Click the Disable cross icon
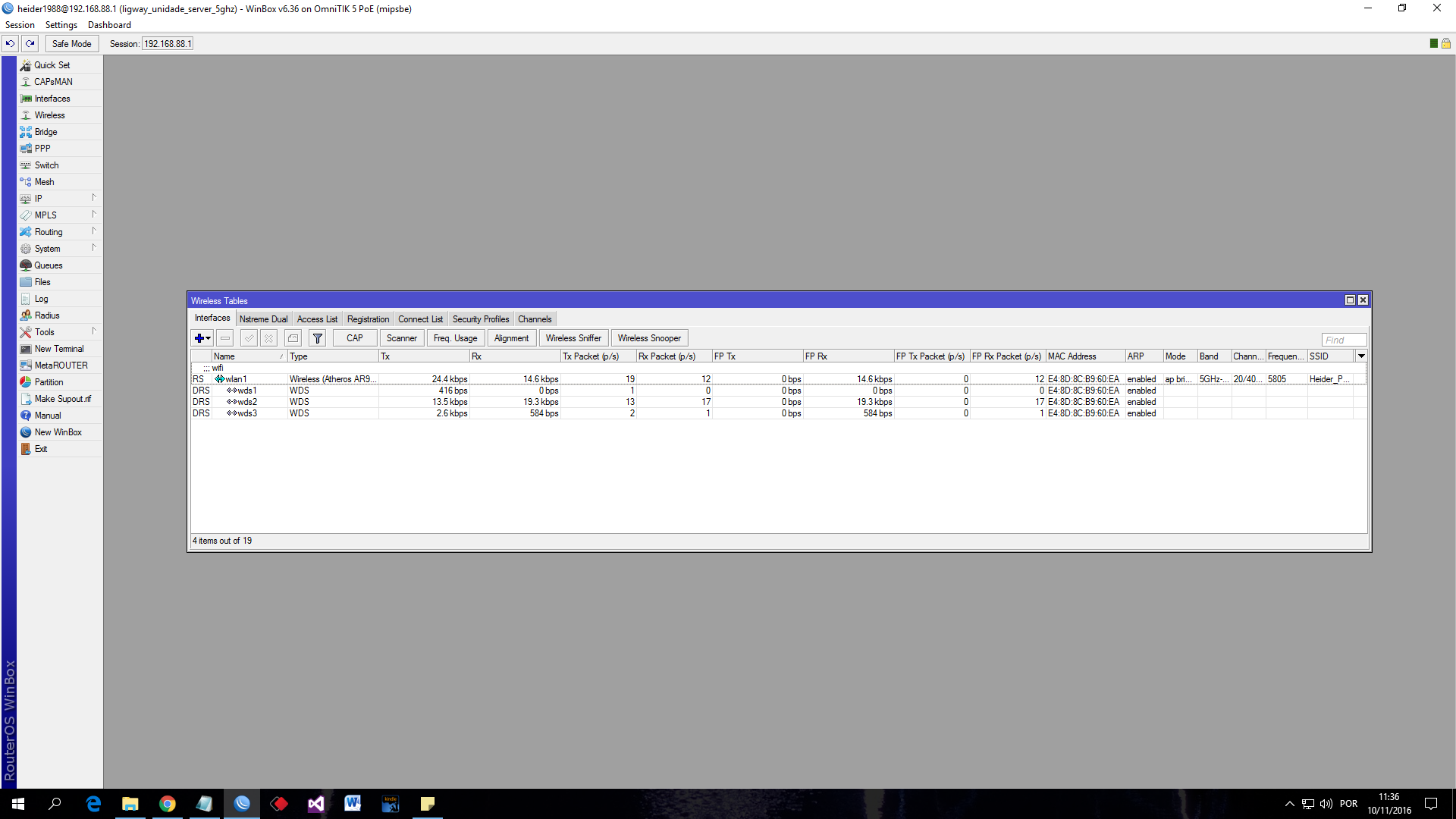Viewport: 1456px width, 819px height. (268, 338)
